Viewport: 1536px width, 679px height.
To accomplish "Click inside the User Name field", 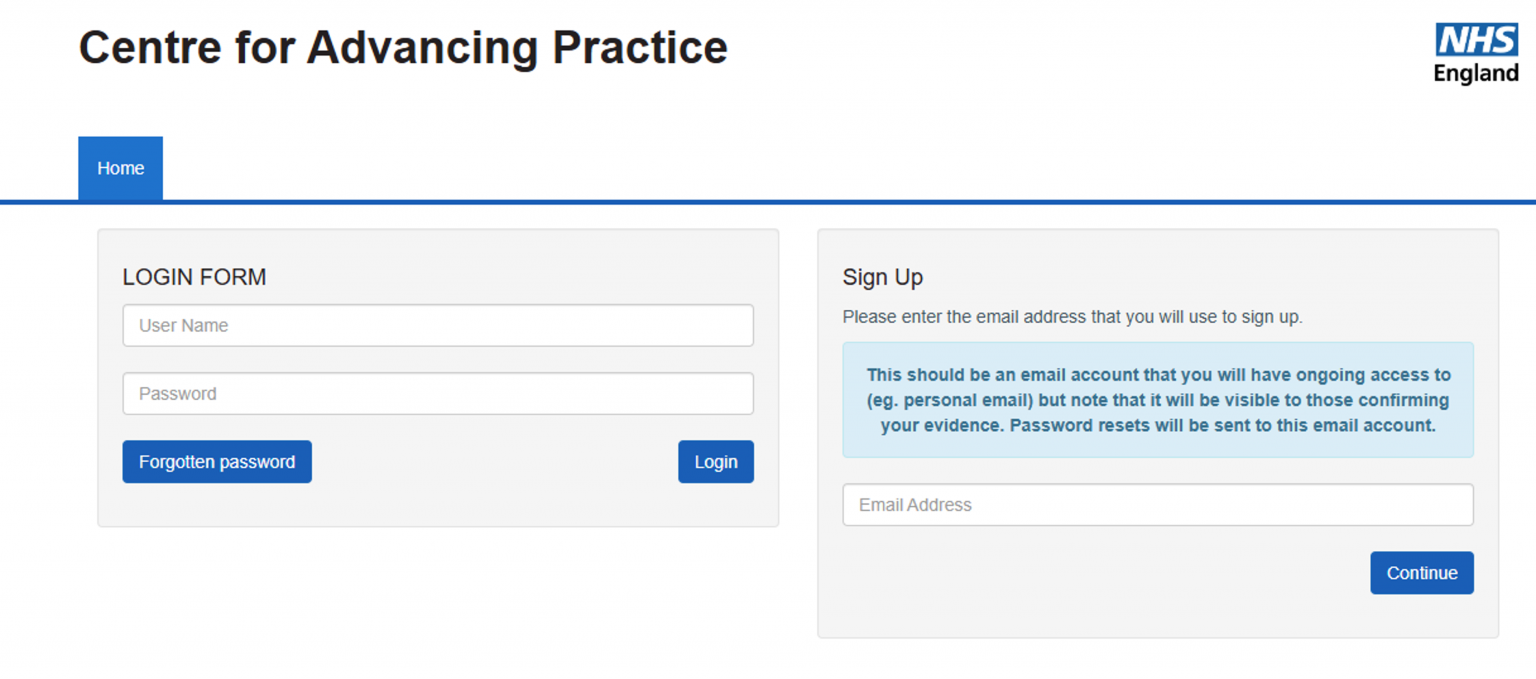I will click(x=437, y=325).
